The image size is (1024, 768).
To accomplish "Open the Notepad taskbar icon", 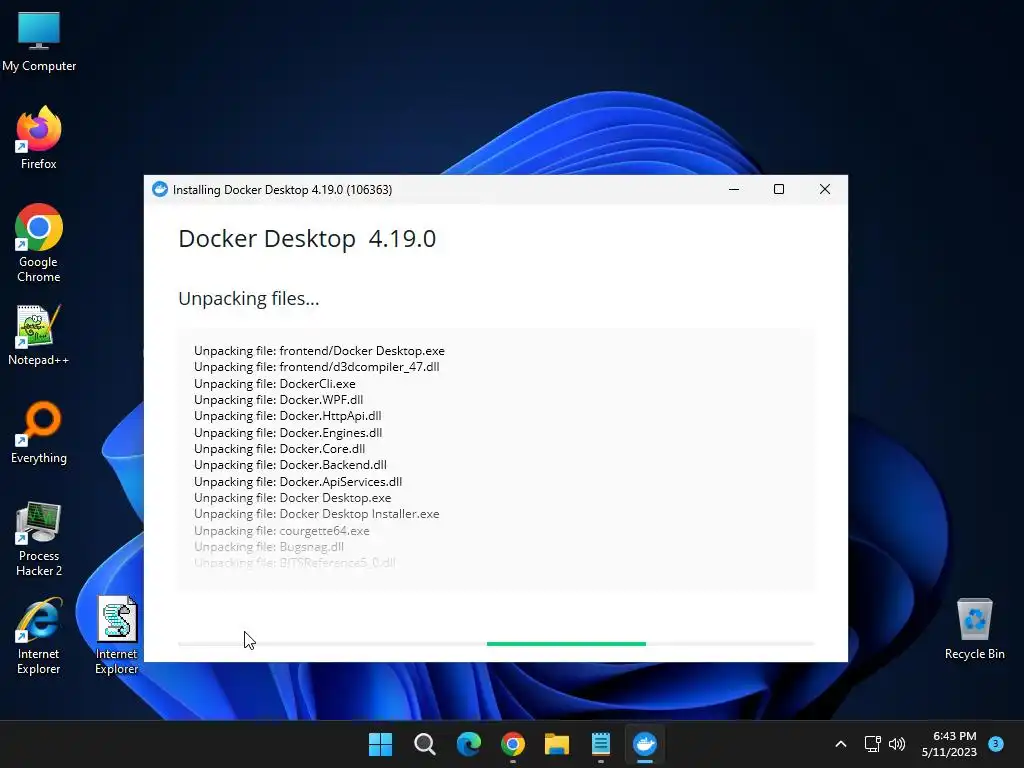I will tap(601, 744).
